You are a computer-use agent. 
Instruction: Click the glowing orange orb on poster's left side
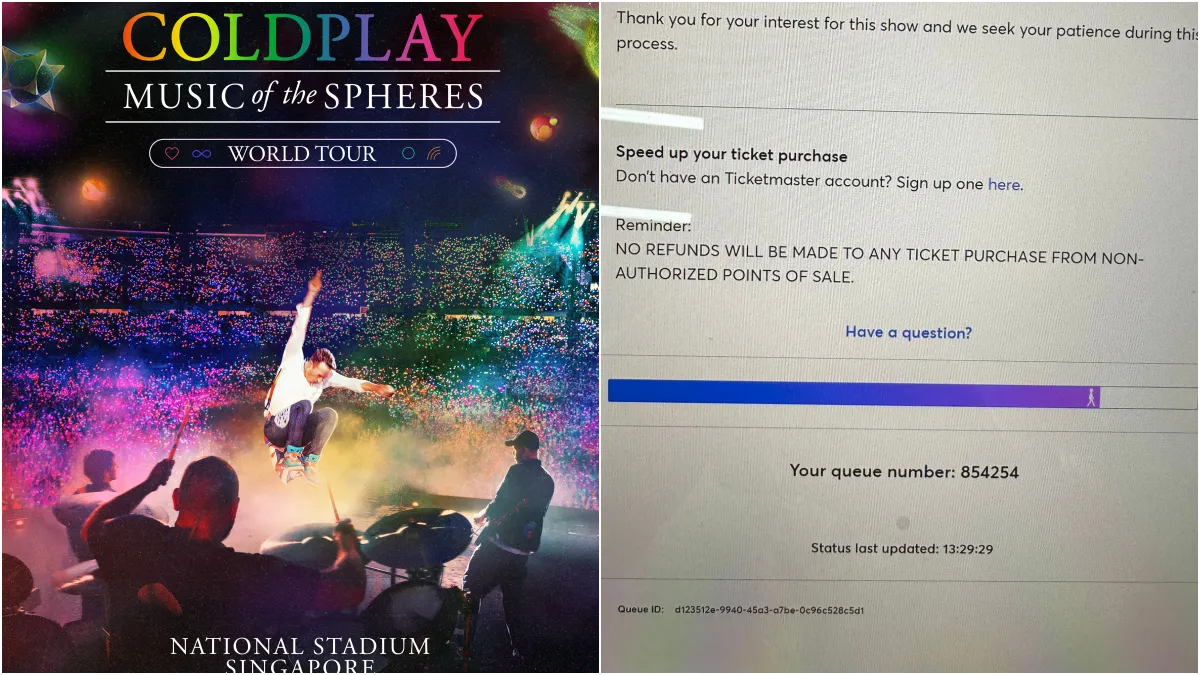tap(93, 189)
